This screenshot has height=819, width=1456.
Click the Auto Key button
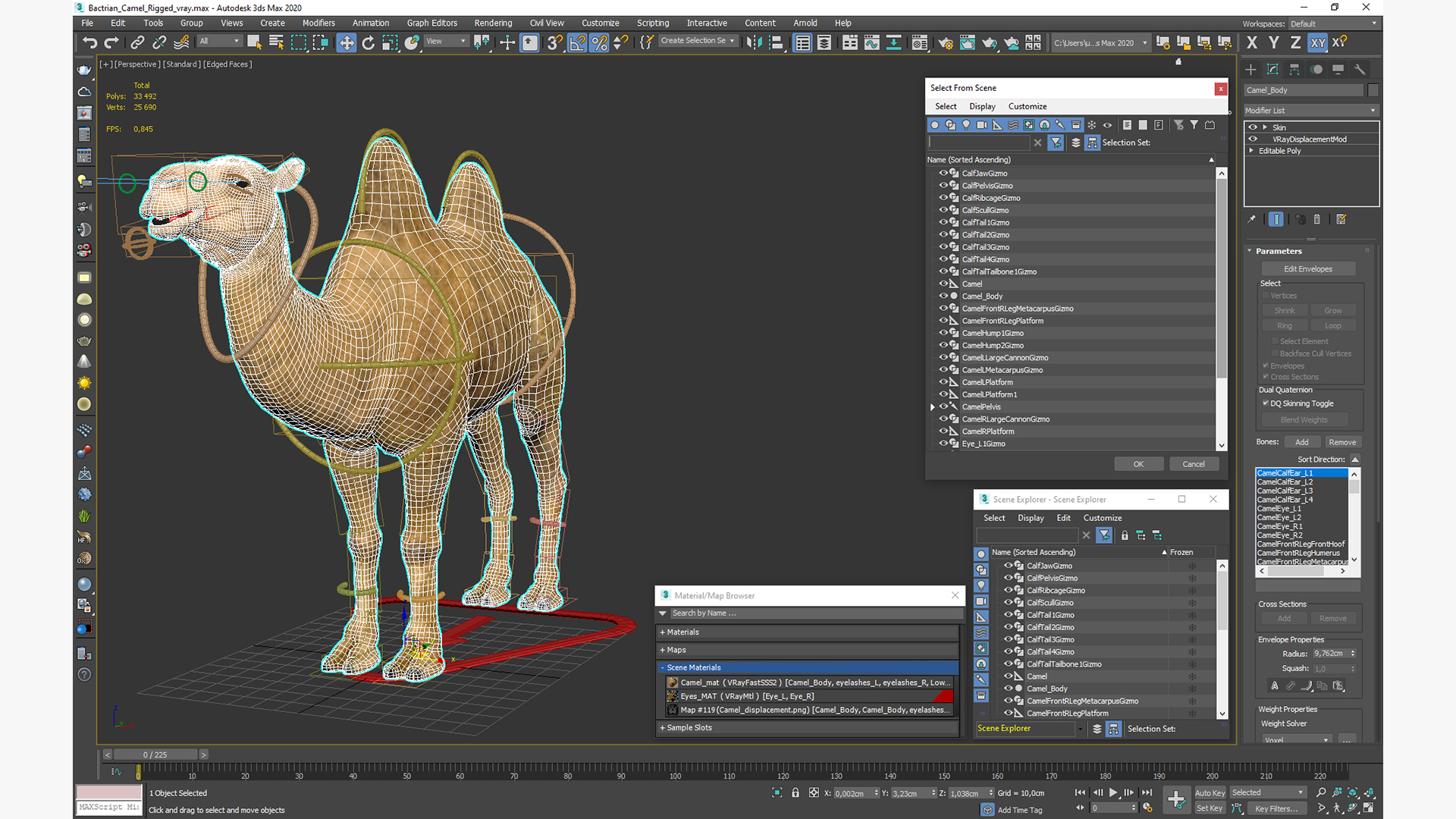[x=1210, y=793]
